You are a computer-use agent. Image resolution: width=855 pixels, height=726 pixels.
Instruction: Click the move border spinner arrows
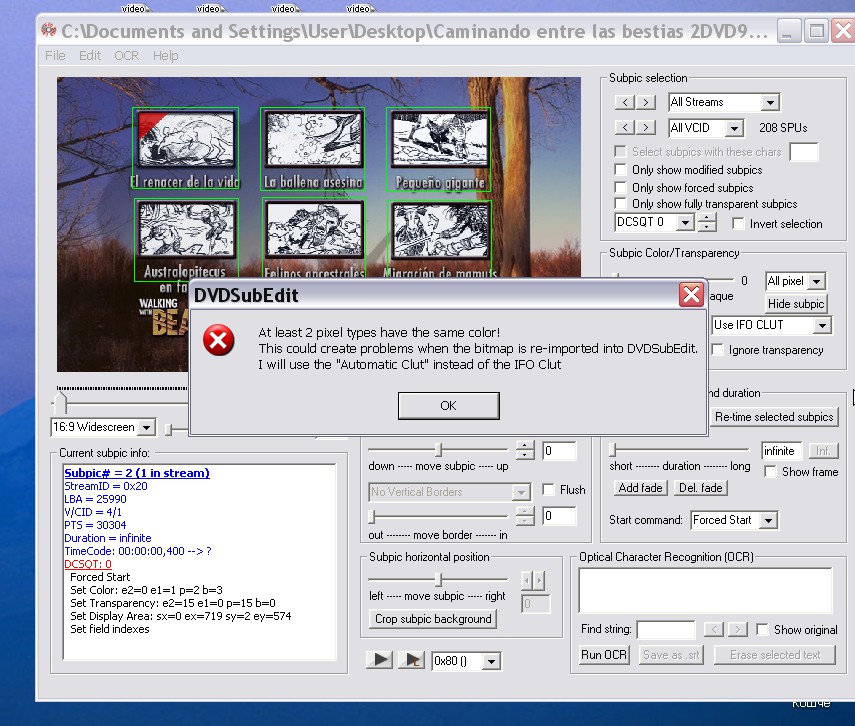pyautogui.click(x=525, y=515)
